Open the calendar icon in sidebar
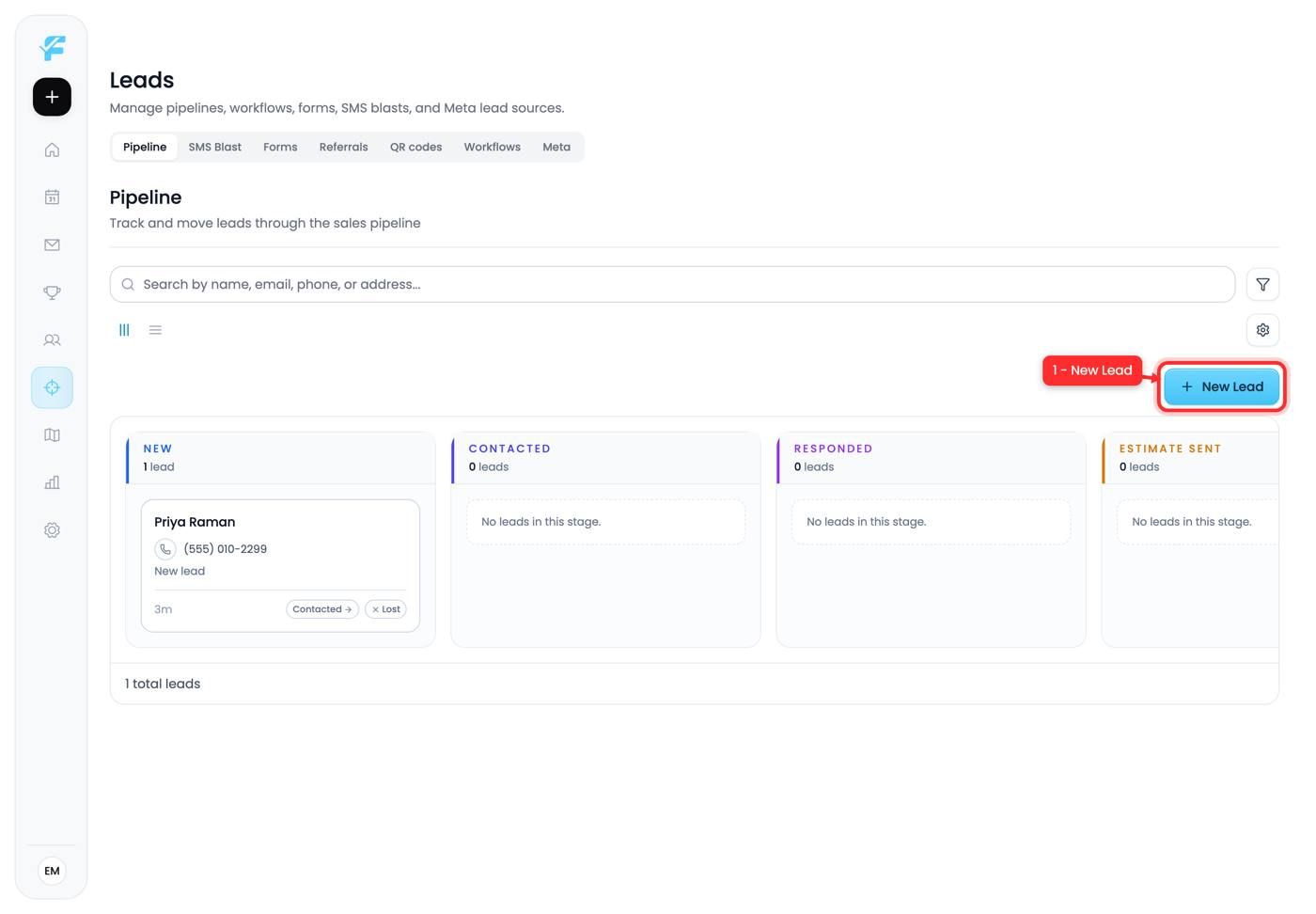 pyautogui.click(x=52, y=197)
